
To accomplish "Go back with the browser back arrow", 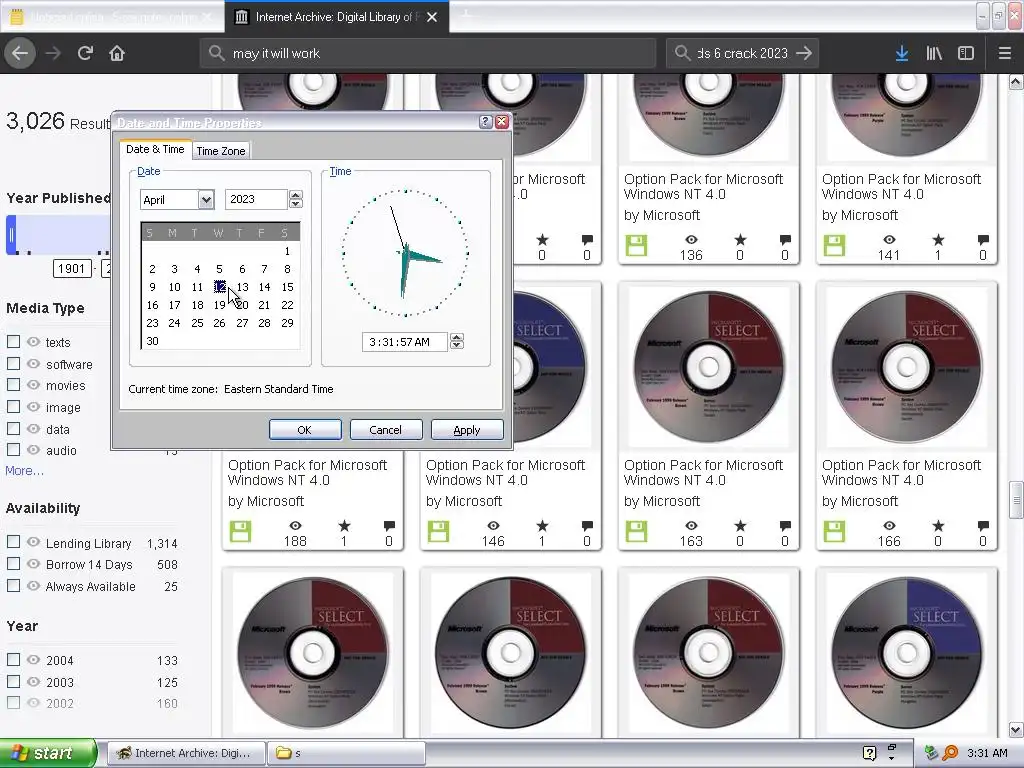I will (20, 54).
